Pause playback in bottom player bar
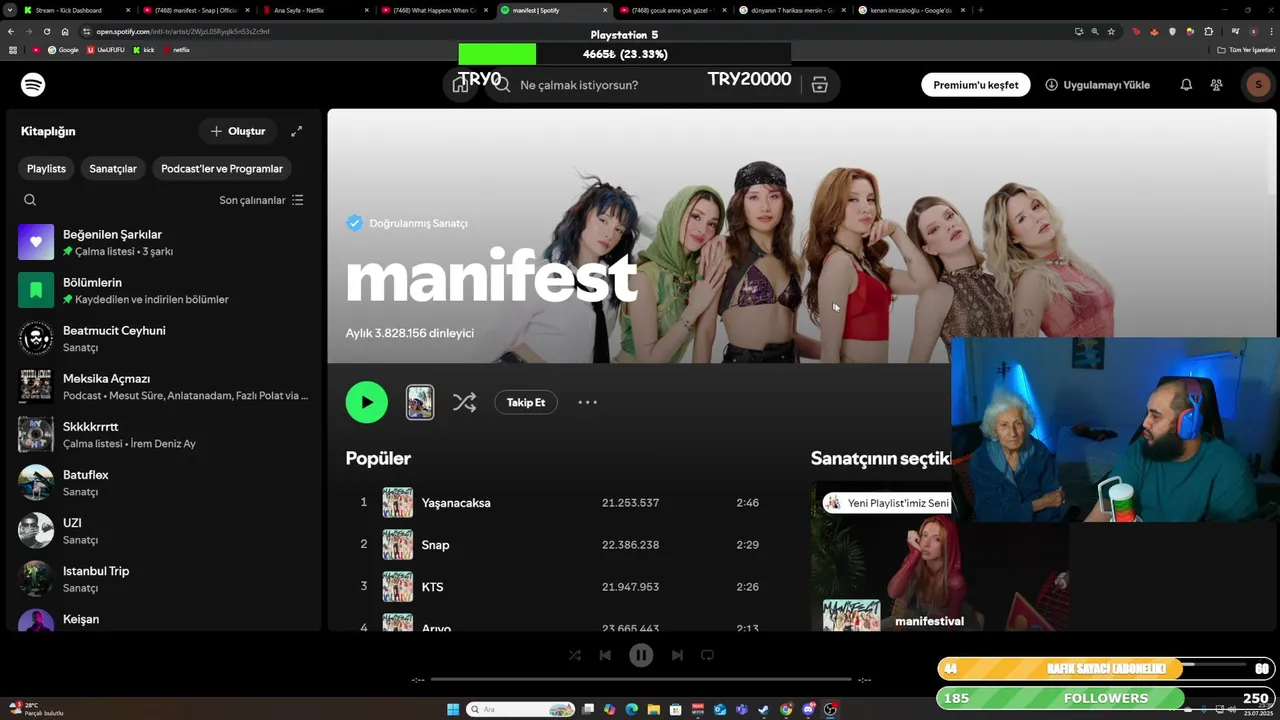The width and height of the screenshot is (1280, 720). (641, 655)
